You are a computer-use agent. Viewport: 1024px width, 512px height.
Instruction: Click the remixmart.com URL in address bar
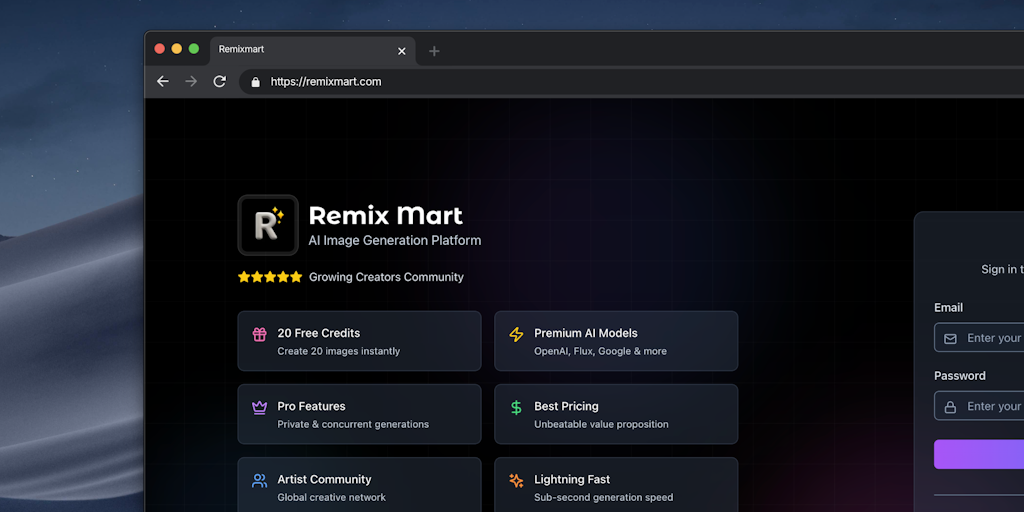pos(326,82)
